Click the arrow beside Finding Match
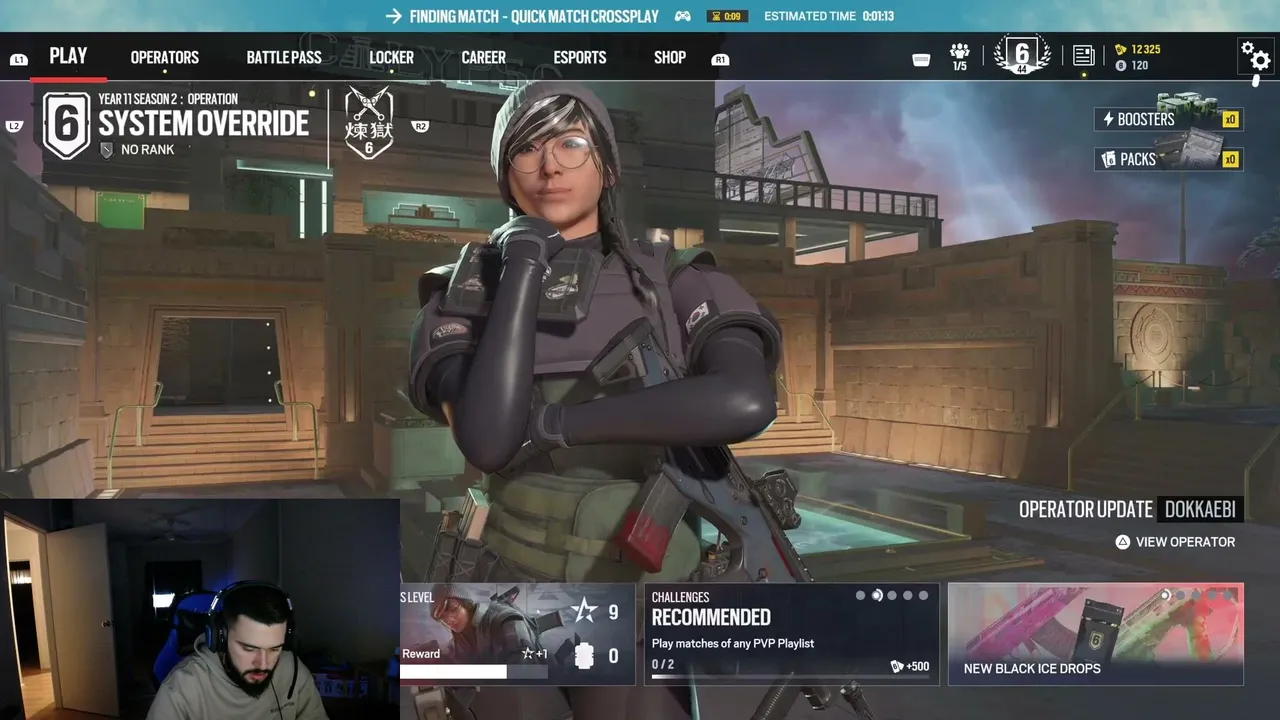The width and height of the screenshot is (1280, 720). point(394,16)
